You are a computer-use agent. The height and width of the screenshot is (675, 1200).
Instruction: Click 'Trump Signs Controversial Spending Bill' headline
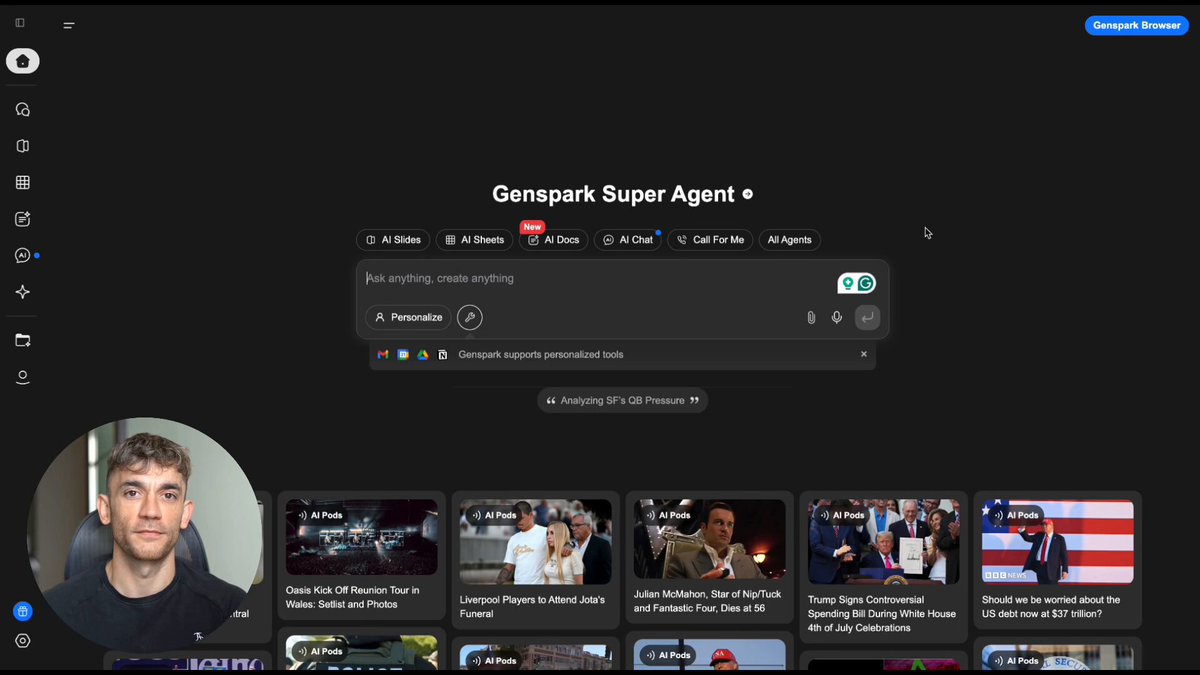click(882, 613)
